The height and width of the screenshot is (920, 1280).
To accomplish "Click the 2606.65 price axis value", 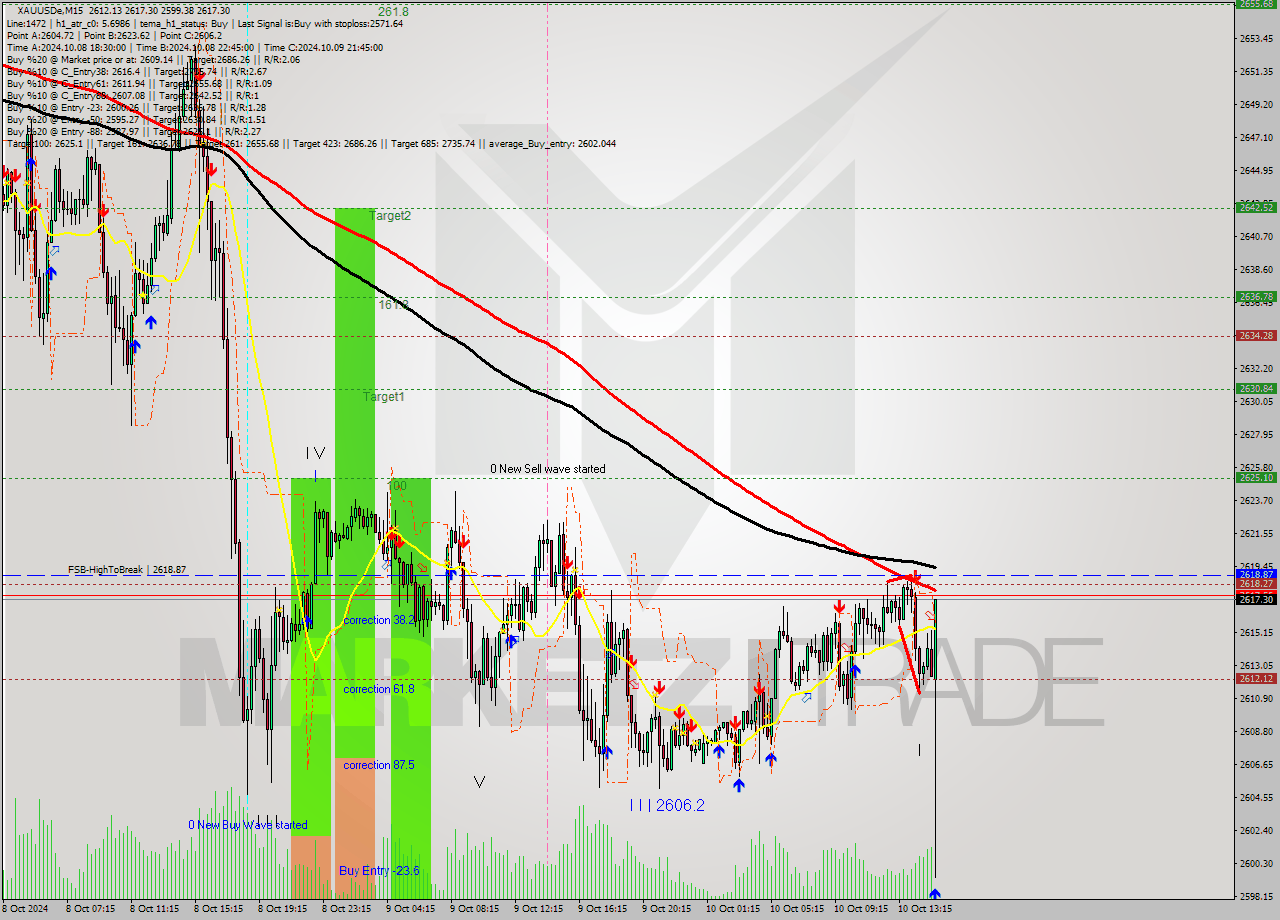I will (1256, 764).
